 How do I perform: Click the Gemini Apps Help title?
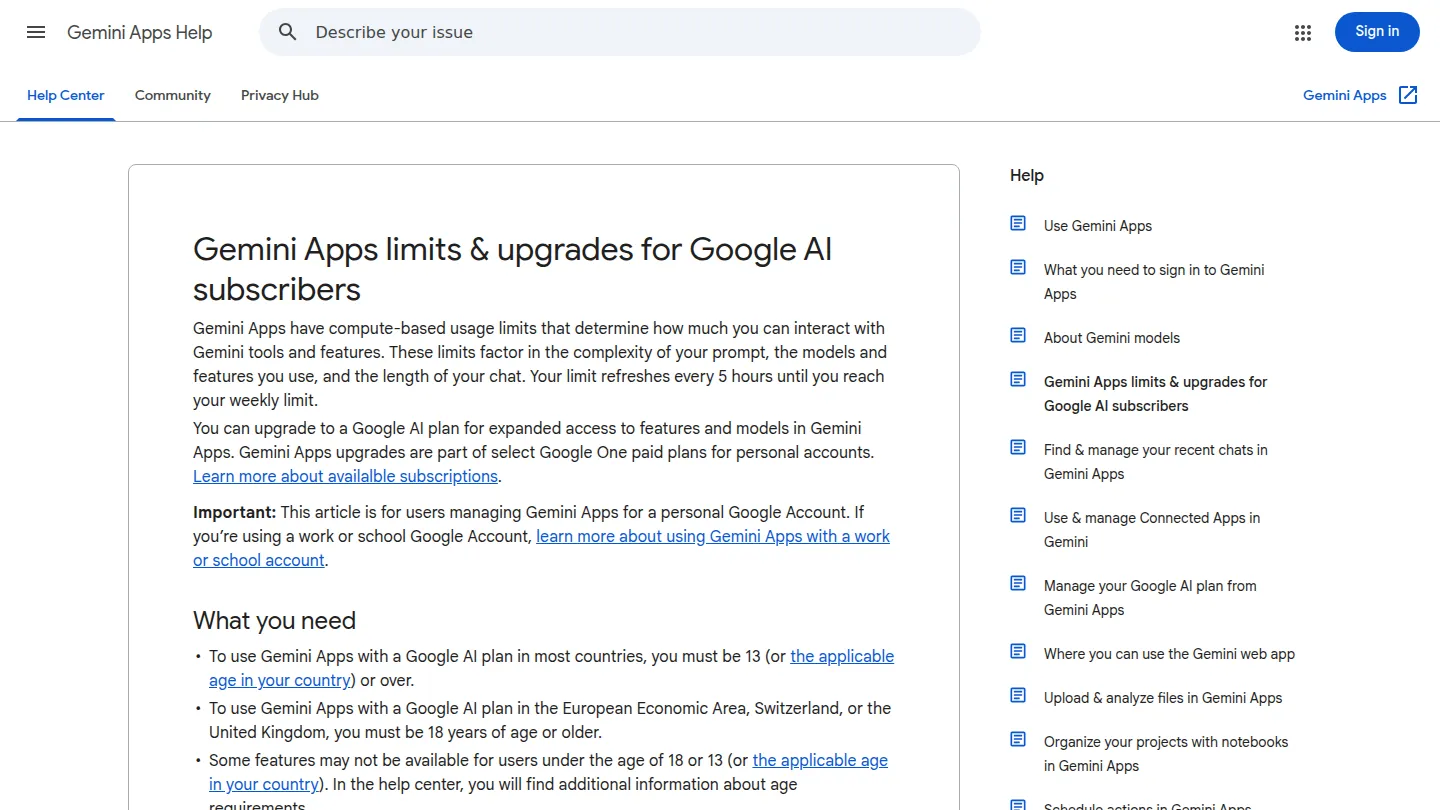tap(140, 33)
